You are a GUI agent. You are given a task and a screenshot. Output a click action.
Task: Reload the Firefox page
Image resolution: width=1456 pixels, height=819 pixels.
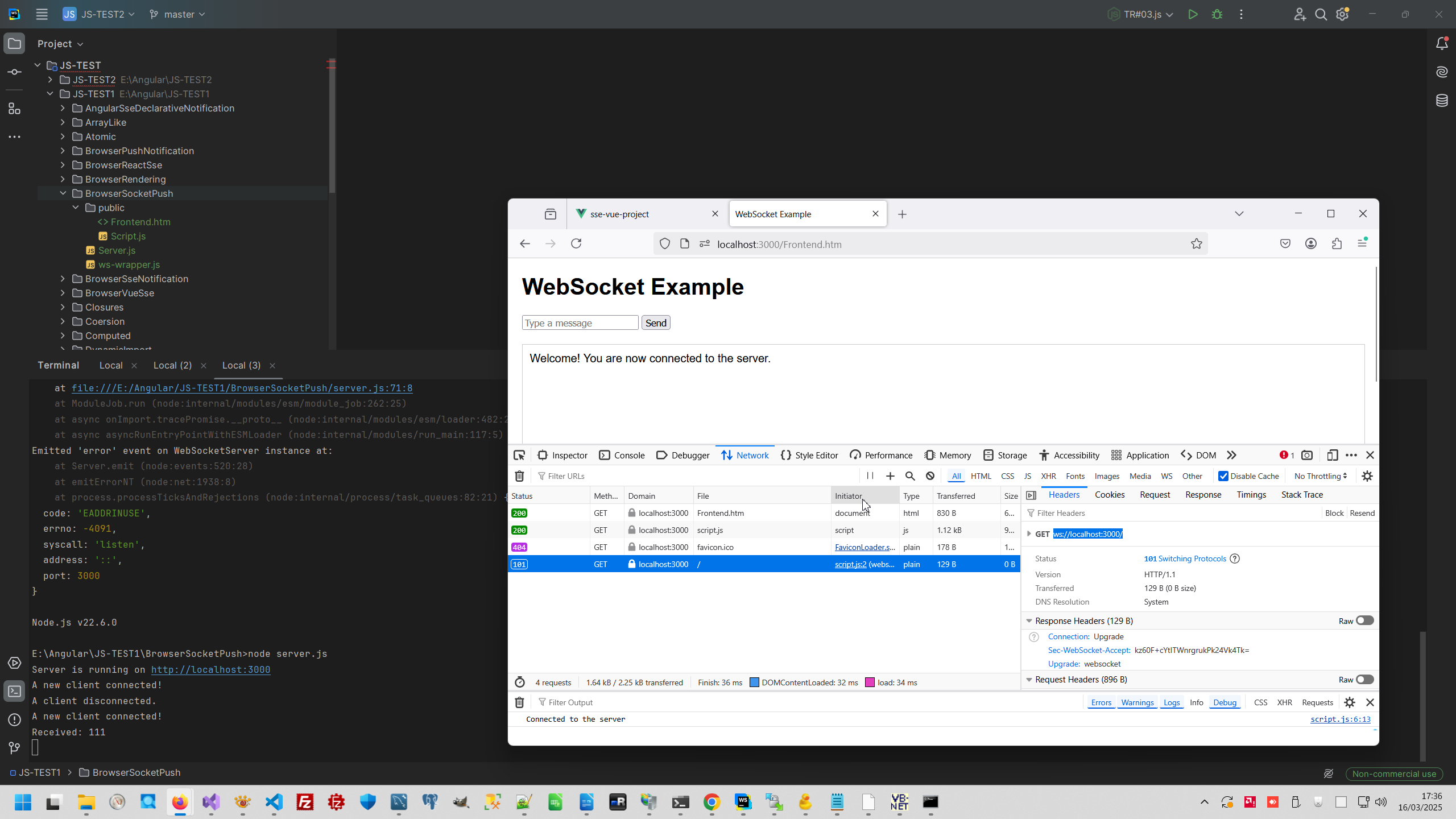pos(576,244)
